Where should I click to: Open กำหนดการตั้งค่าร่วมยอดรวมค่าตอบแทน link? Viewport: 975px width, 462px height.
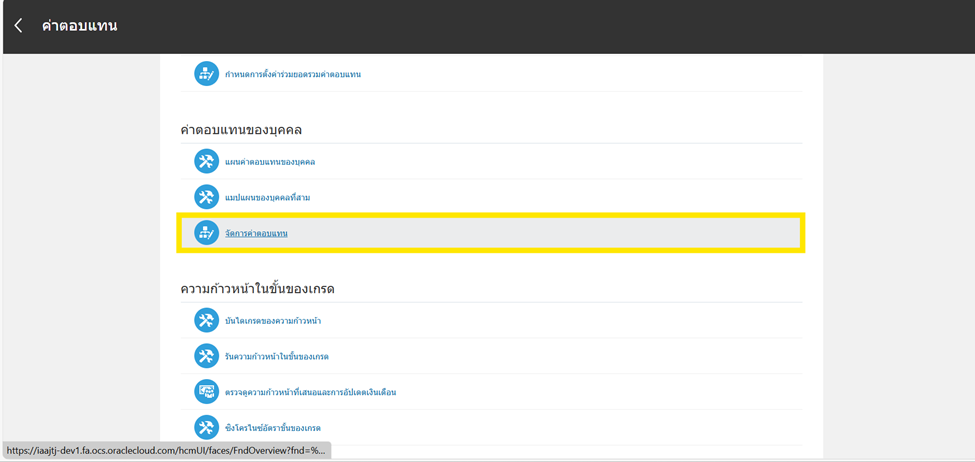(x=293, y=75)
